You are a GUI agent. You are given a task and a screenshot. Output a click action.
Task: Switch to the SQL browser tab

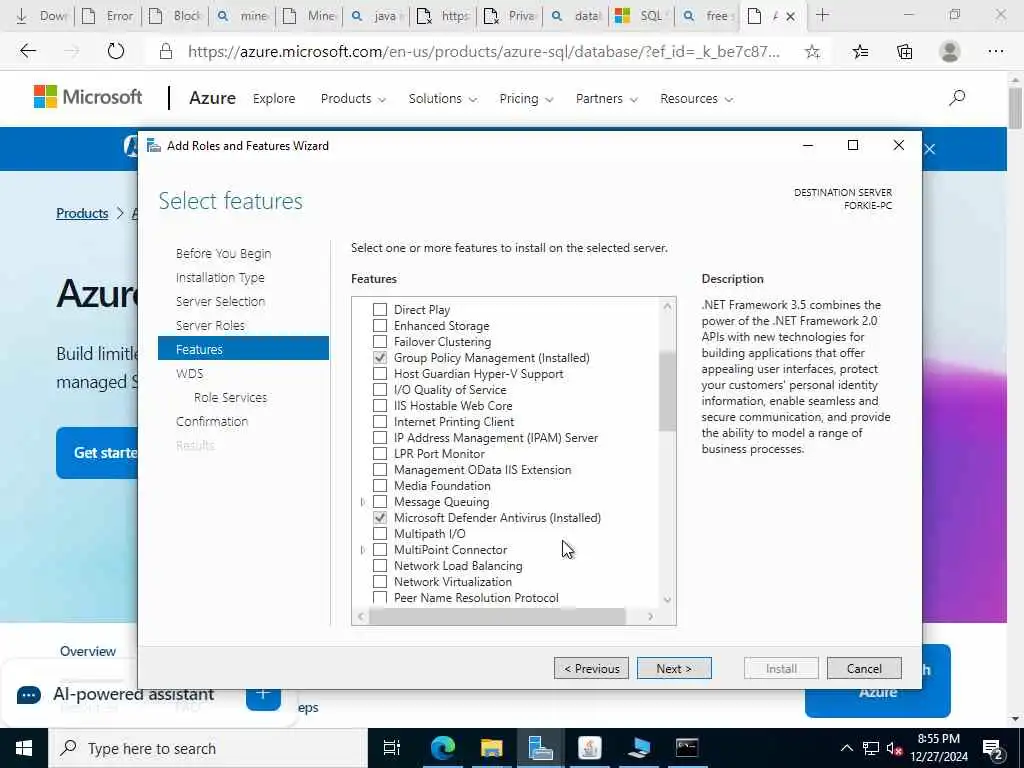point(642,16)
